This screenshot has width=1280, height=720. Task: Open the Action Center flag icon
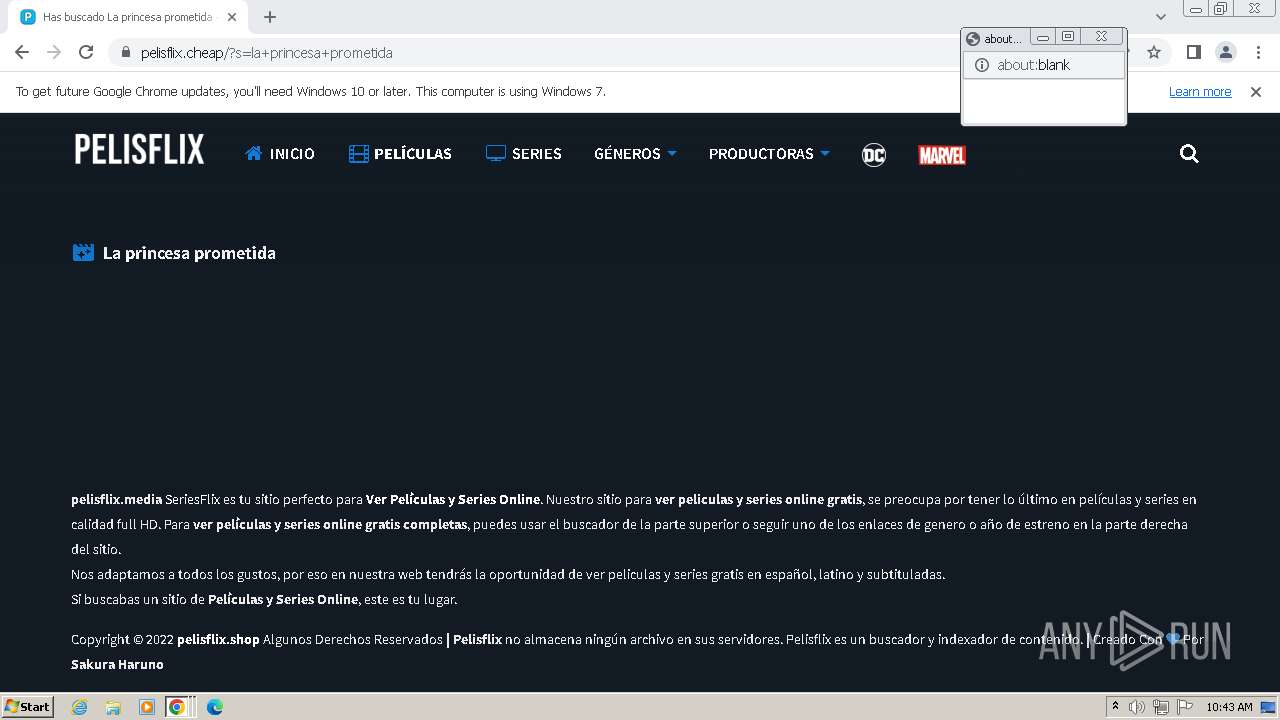click(x=1185, y=707)
